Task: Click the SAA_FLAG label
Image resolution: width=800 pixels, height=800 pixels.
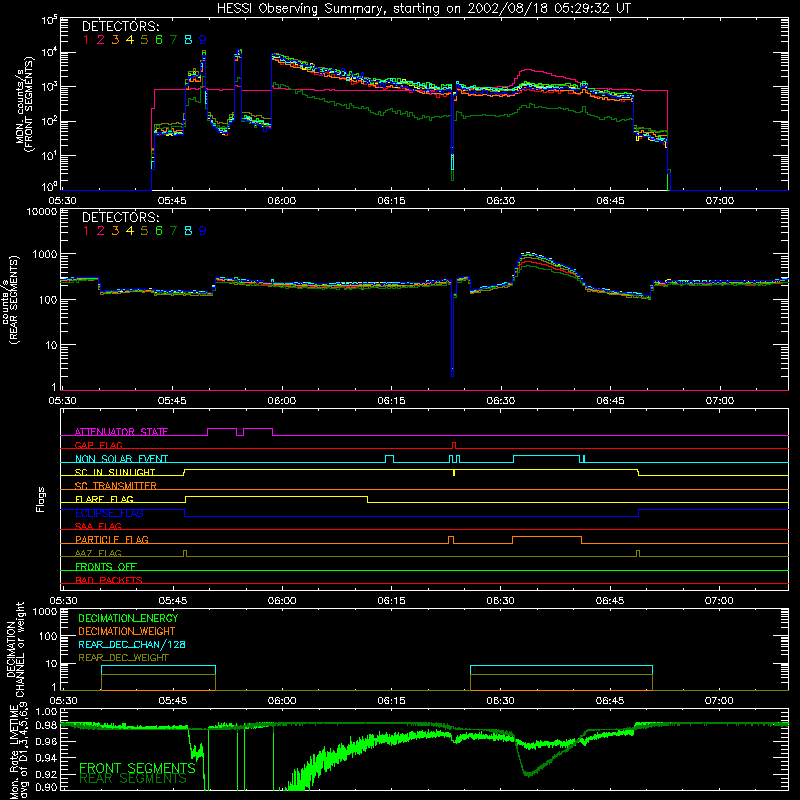Action: pyautogui.click(x=98, y=526)
